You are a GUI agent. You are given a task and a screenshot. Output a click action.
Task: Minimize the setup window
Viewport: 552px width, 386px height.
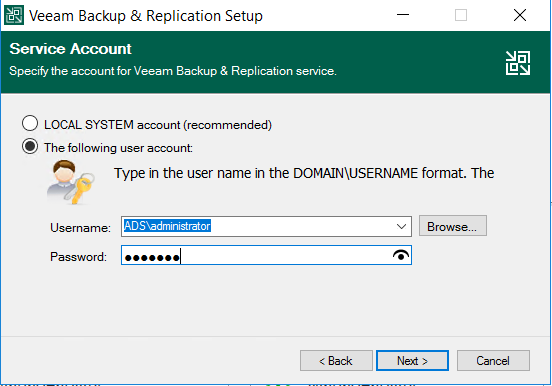pos(403,15)
